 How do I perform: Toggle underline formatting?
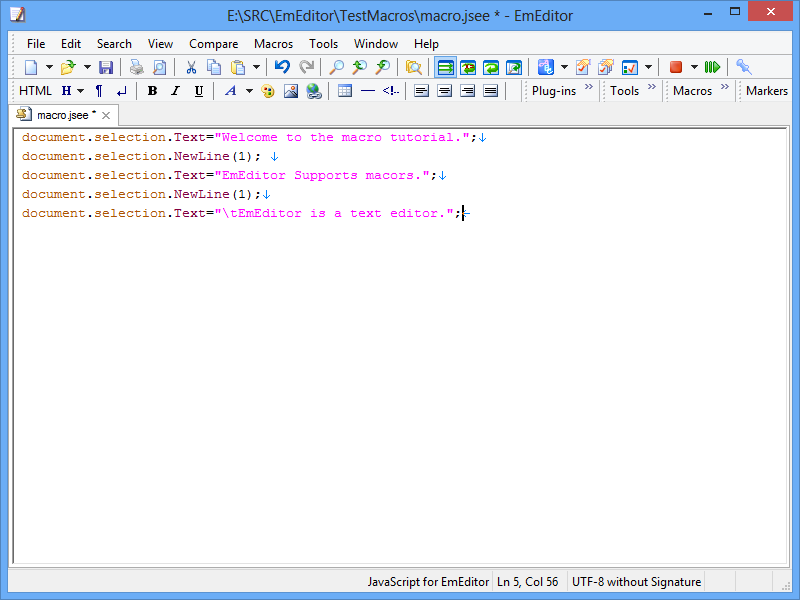point(199,91)
